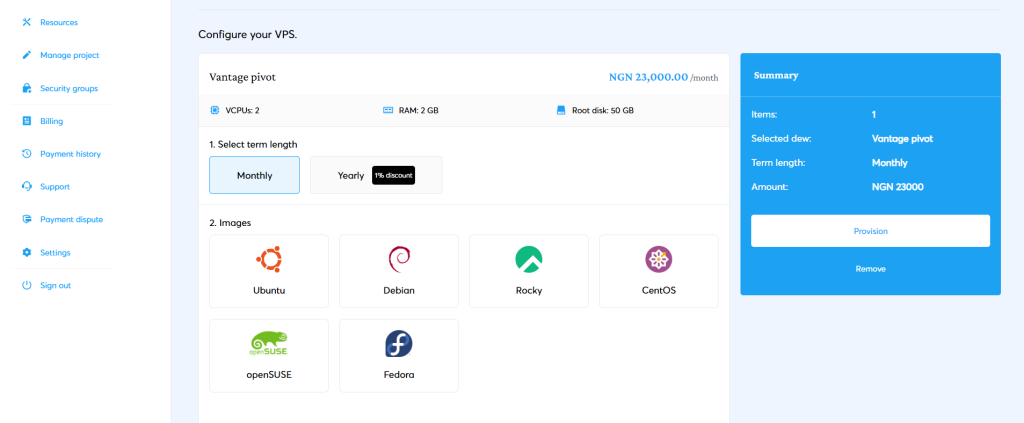The image size is (1024, 423).
Task: Pick the openSUSE image
Action: pyautogui.click(x=268, y=355)
